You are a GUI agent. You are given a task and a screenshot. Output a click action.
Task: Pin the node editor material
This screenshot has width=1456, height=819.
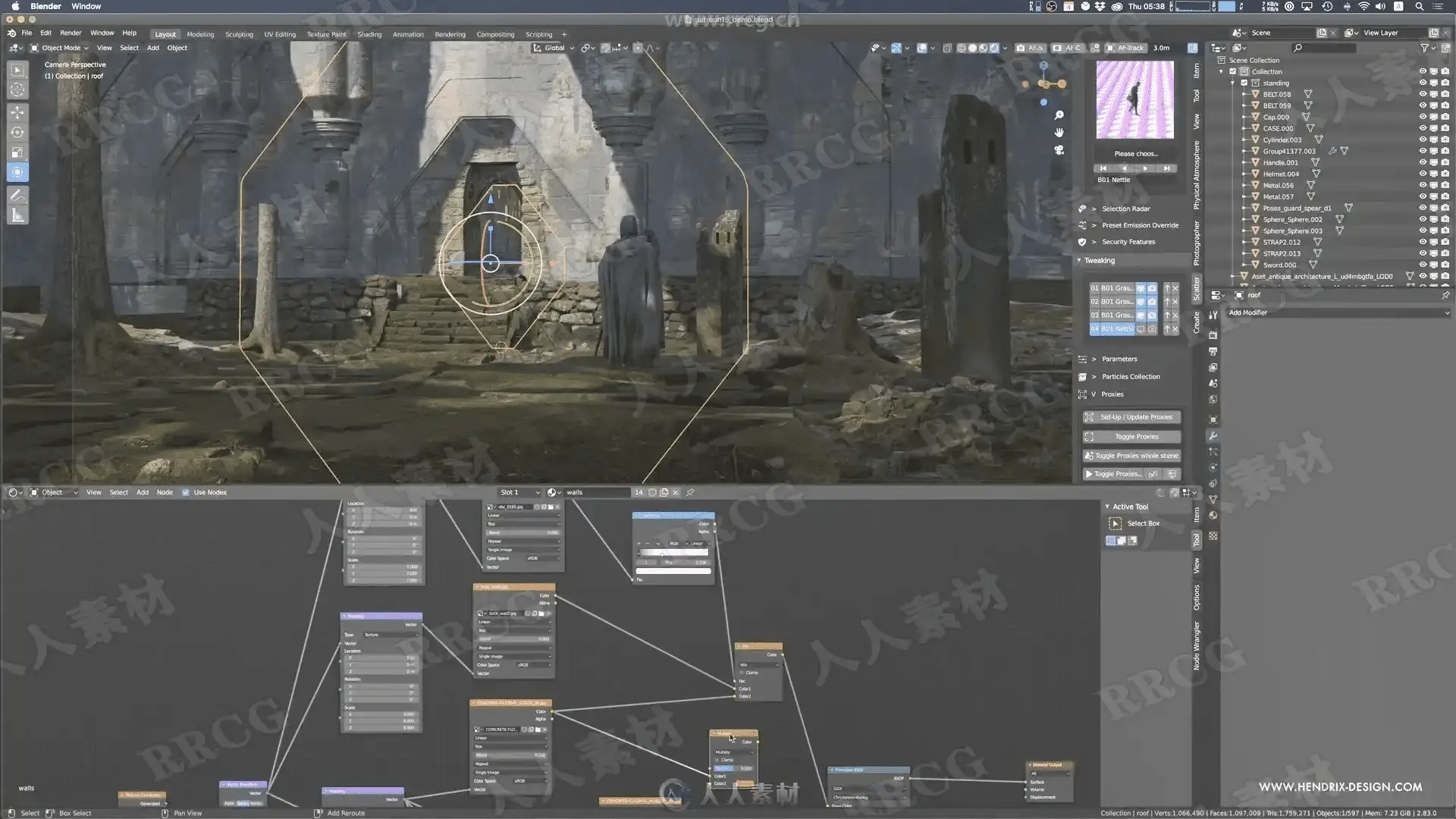pos(690,493)
